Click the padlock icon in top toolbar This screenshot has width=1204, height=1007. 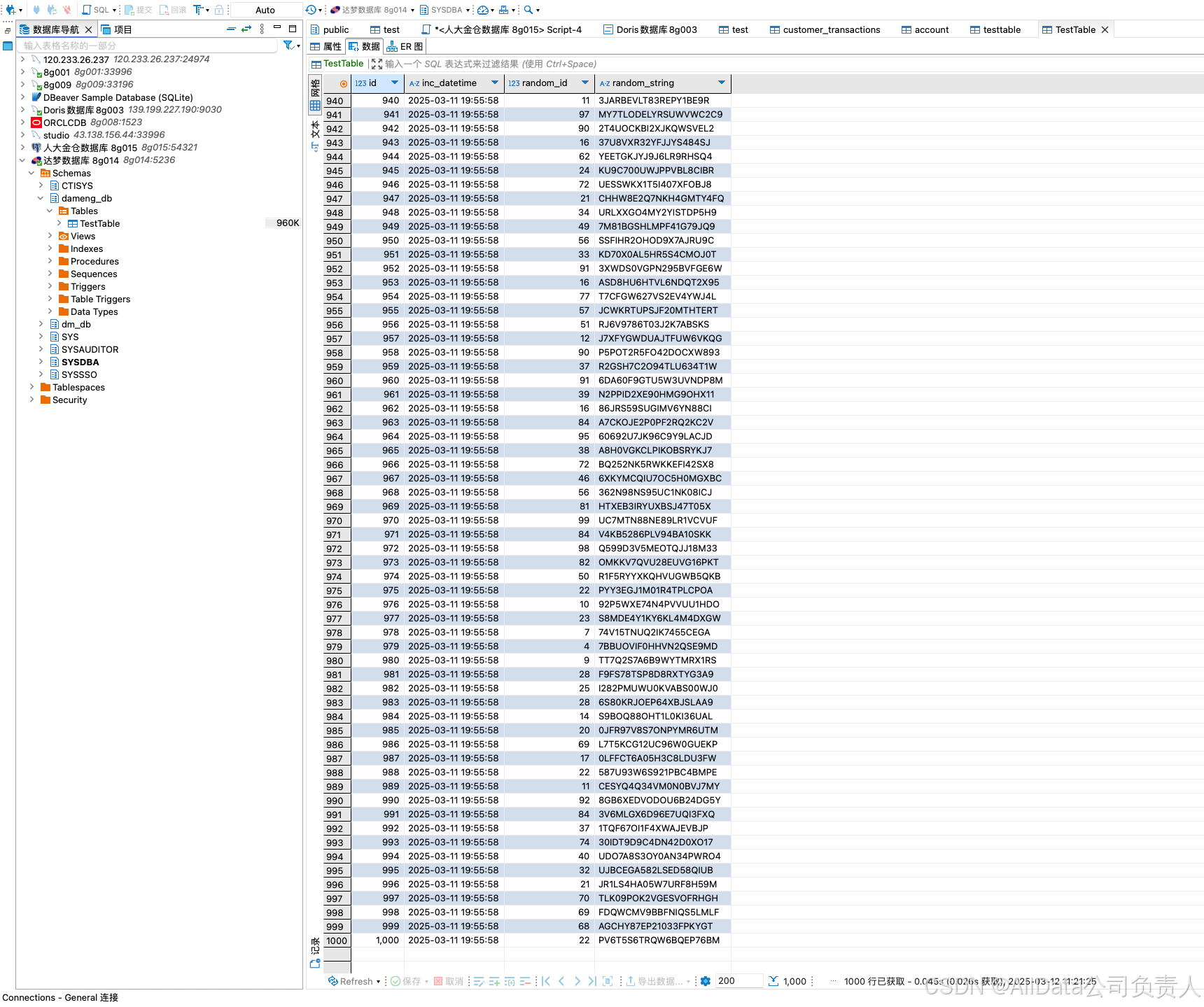click(219, 10)
